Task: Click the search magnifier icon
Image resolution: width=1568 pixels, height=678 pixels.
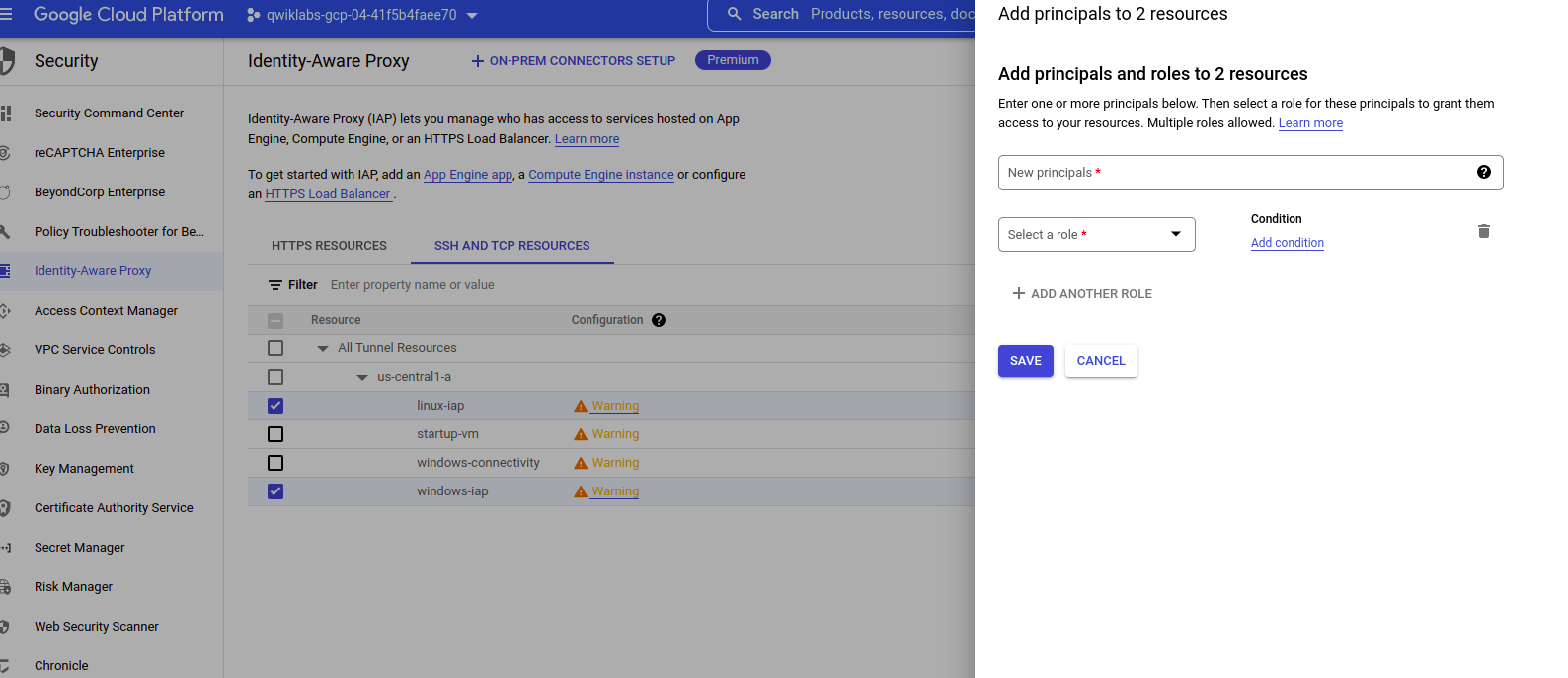Action: tap(734, 14)
